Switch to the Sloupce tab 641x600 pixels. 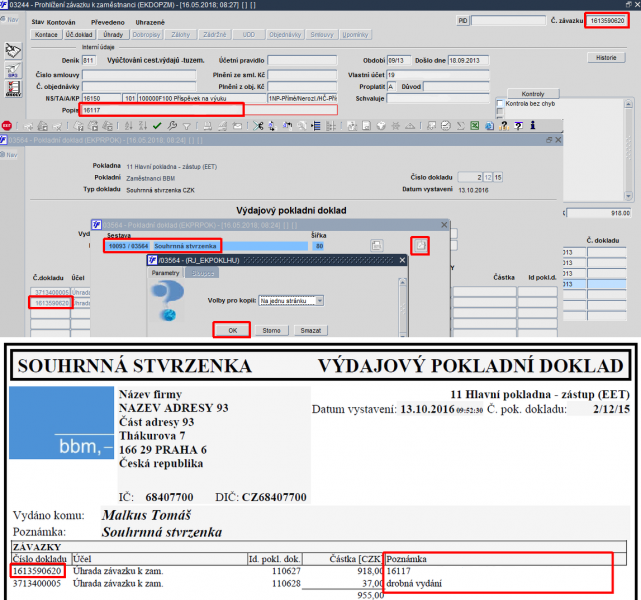click(x=203, y=273)
